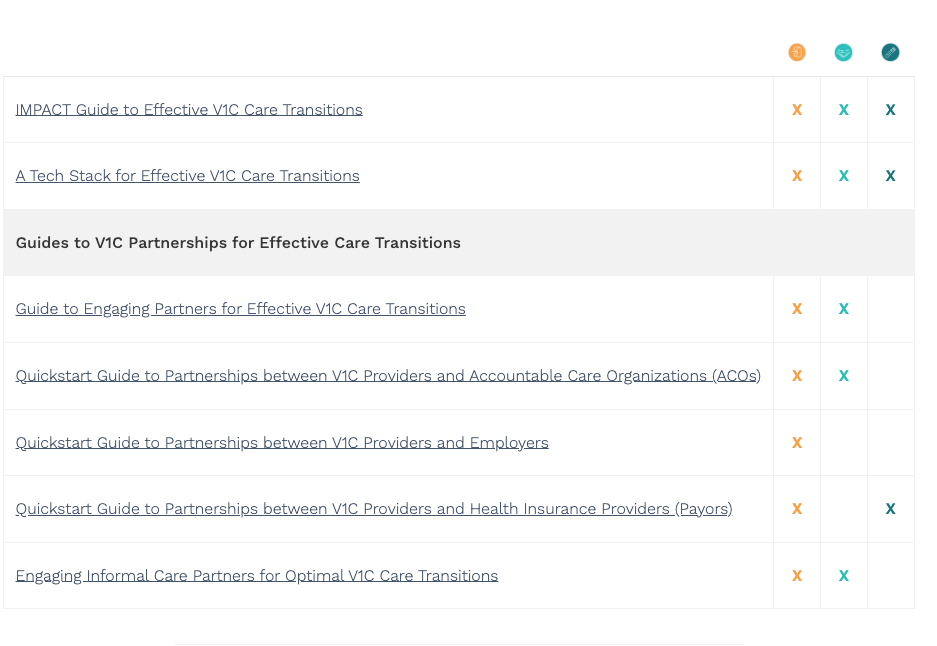Click dark teal X in the IMPACT Guide row
The height and width of the screenshot is (646, 937).
[x=890, y=110]
